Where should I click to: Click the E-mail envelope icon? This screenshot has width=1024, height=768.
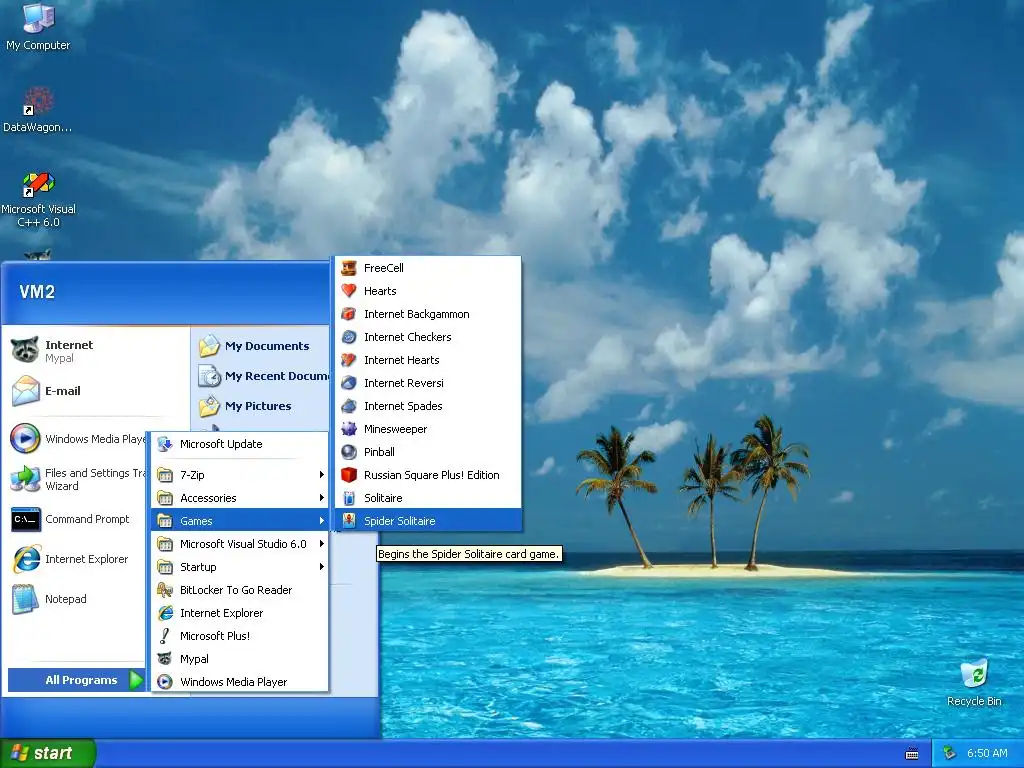[25, 391]
